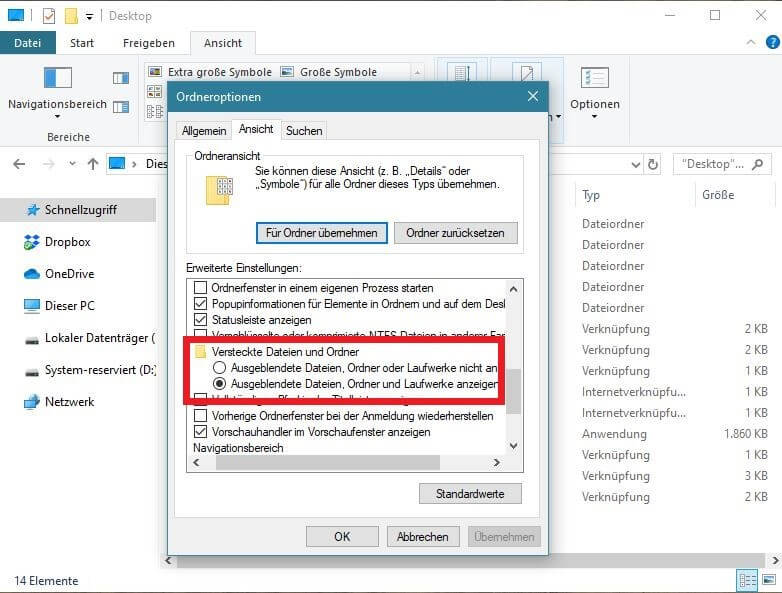782x593 pixels.
Task: Expand the layout gallery scroll arrow
Action: tap(417, 72)
